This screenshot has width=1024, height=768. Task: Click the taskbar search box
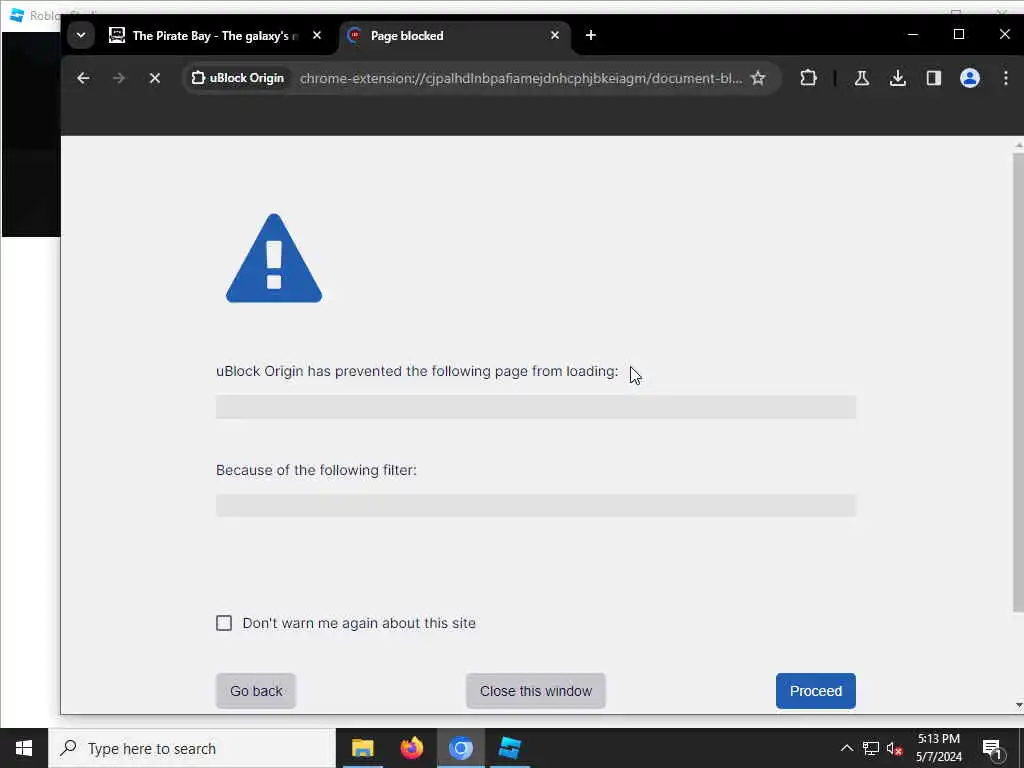tap(192, 748)
